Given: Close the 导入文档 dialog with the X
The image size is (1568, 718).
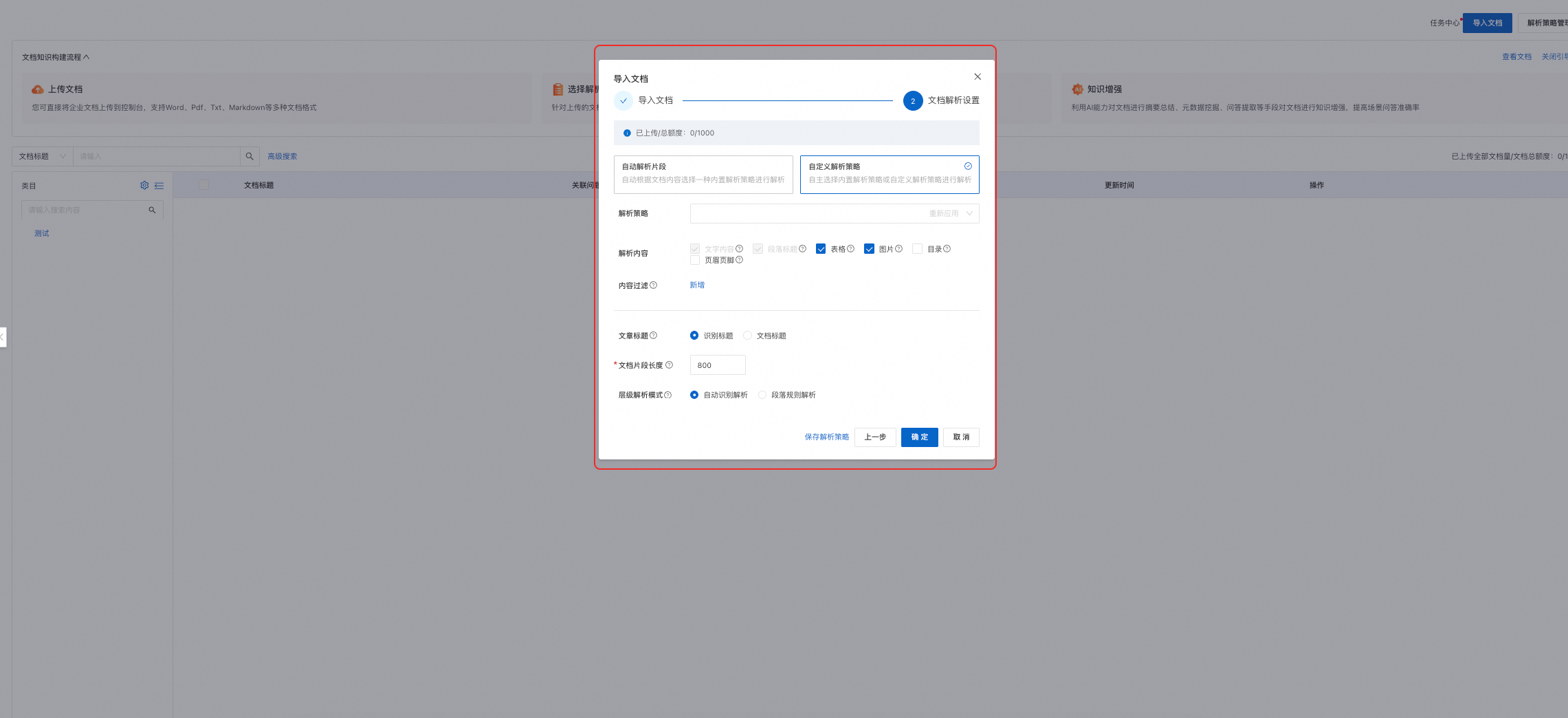Looking at the screenshot, I should tap(978, 76).
